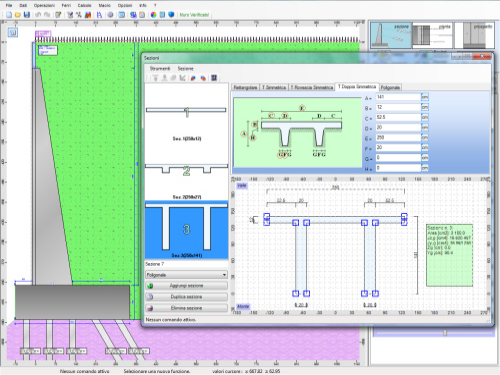The width and height of the screenshot is (500, 375).
Task: Save project using the floppy disk icon
Action: (x=27, y=15)
